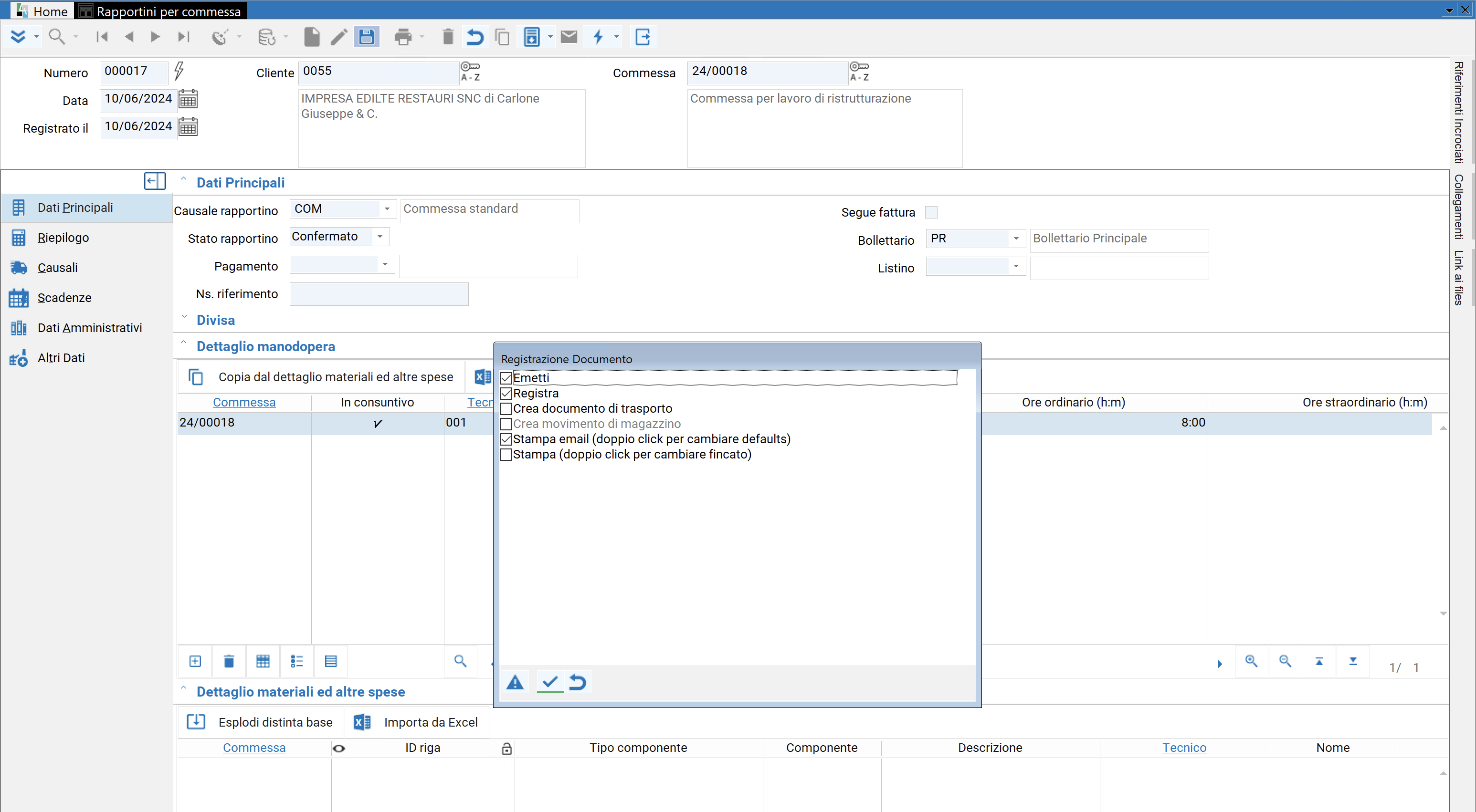Open Altri Dati sidebar section
This screenshot has height=812, width=1476.
(87, 358)
